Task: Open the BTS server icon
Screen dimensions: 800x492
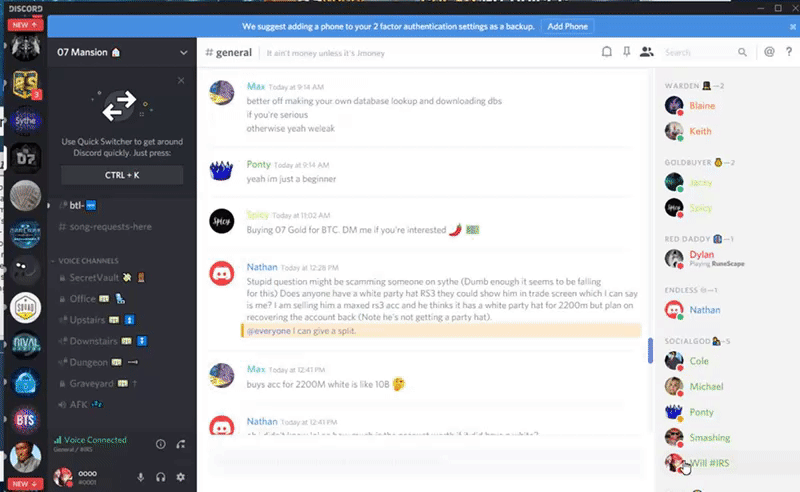Action: 25,420
